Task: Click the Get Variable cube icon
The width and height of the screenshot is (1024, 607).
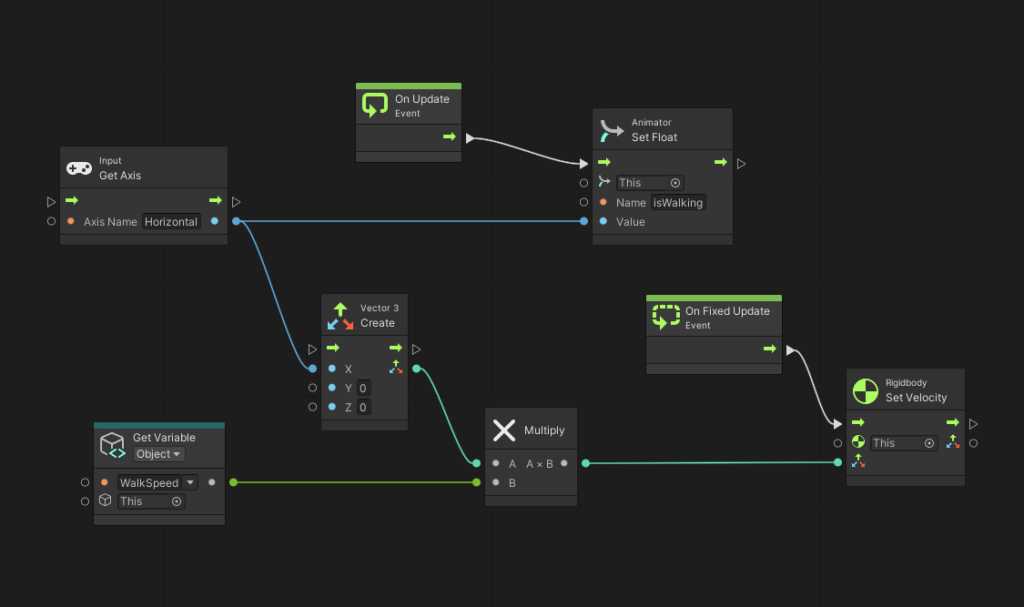Action: pyautogui.click(x=112, y=446)
